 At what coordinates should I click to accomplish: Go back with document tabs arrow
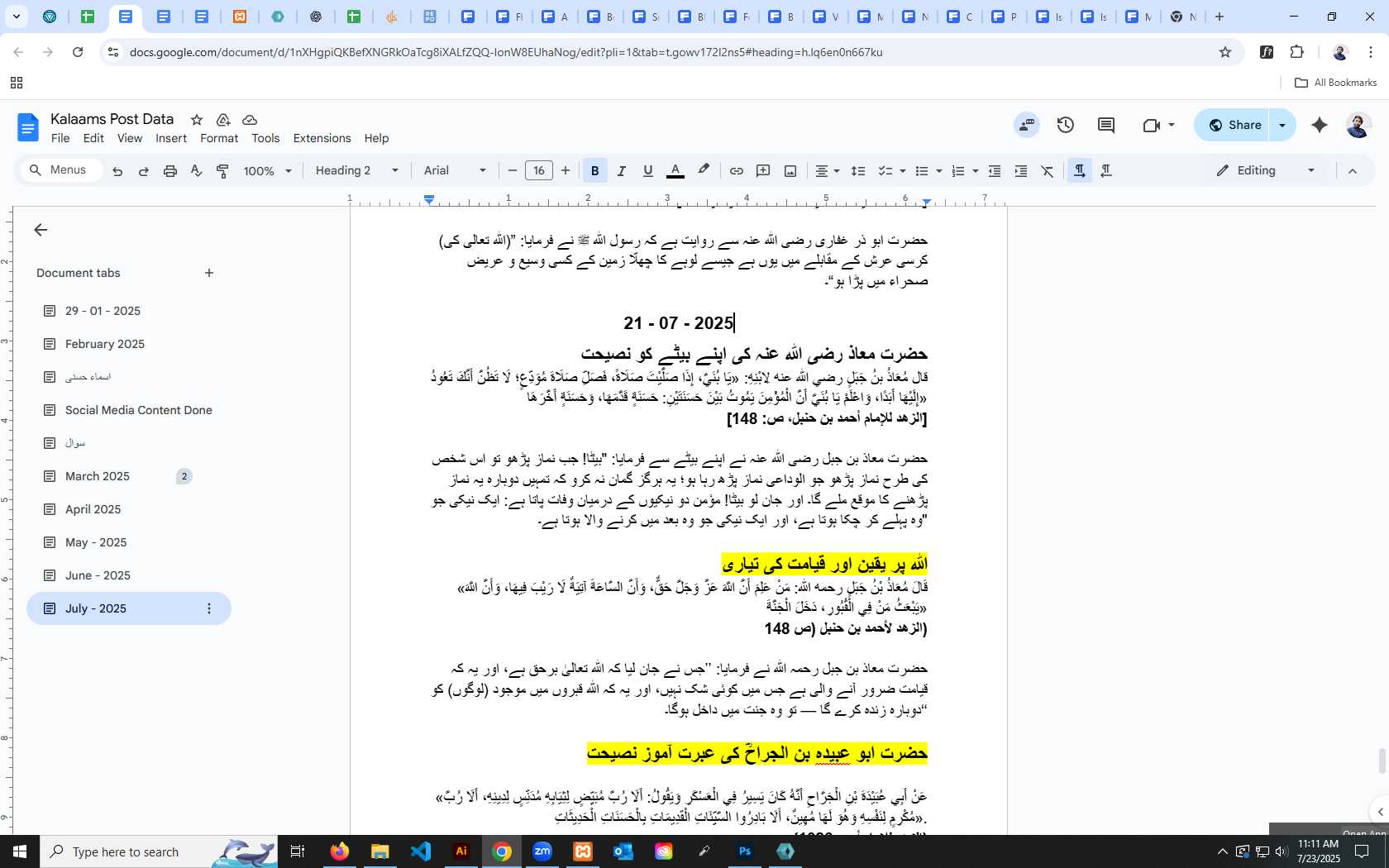click(41, 230)
